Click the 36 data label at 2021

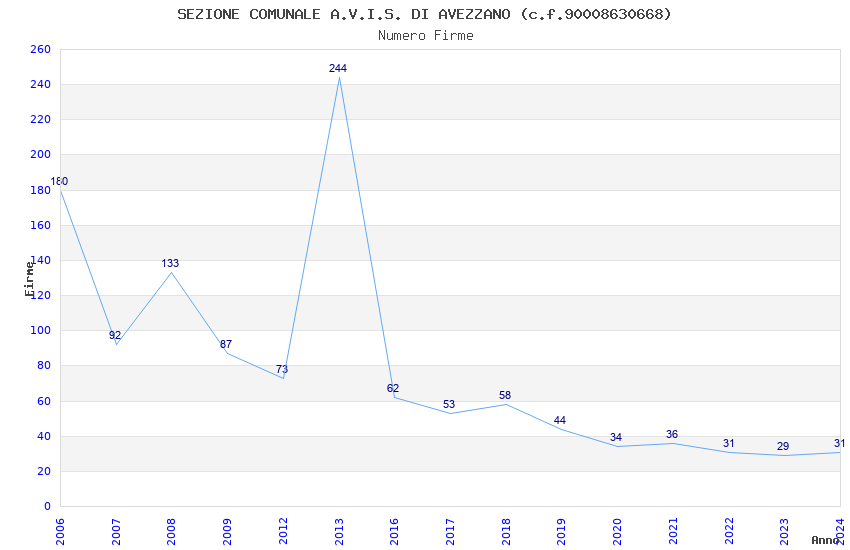pos(672,435)
